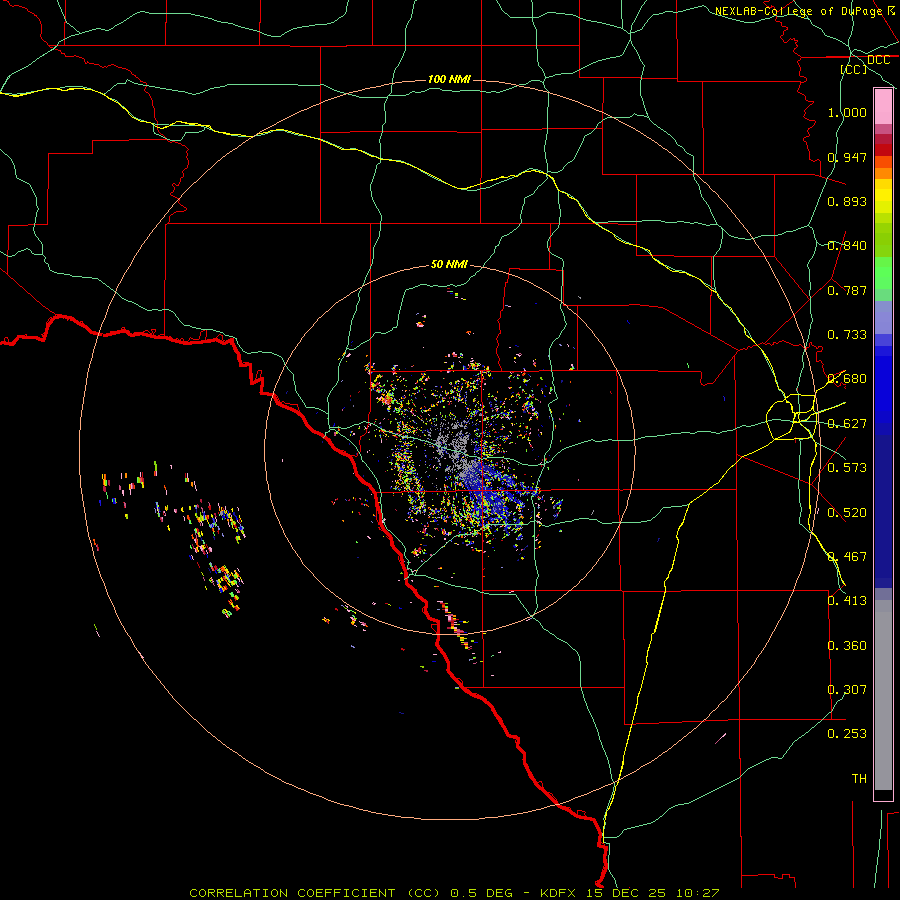This screenshot has width=900, height=900.
Task: Click the 0.360 legend value
Action: click(847, 646)
